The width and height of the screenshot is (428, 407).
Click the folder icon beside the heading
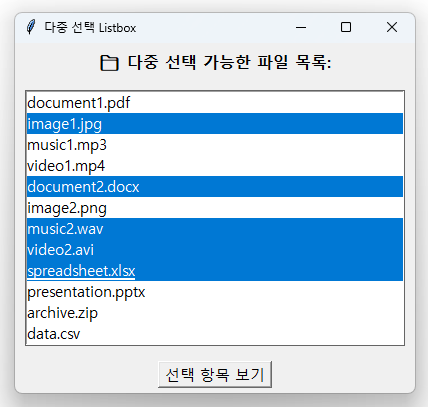109,63
